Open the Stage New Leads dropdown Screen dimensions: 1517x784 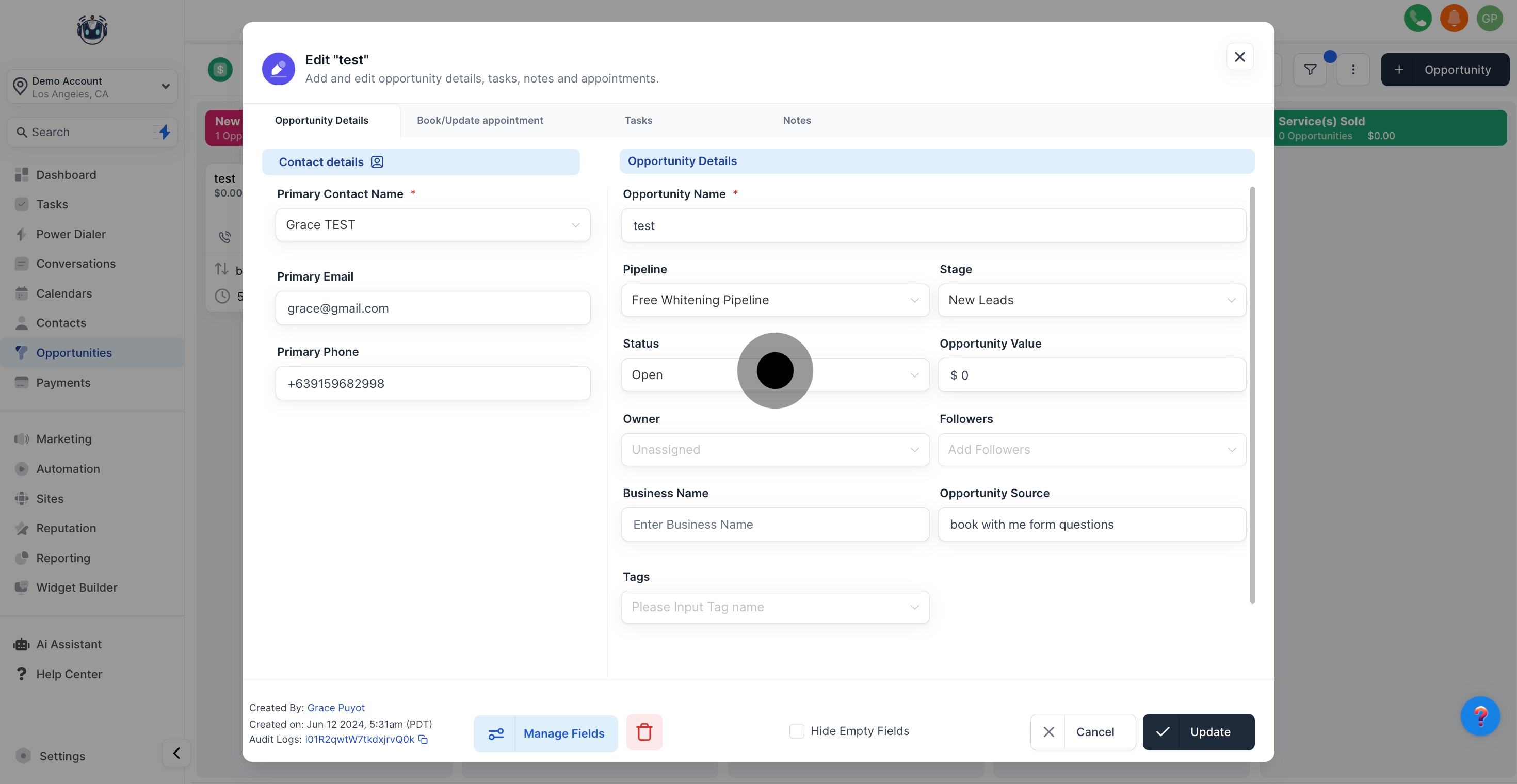(1091, 300)
